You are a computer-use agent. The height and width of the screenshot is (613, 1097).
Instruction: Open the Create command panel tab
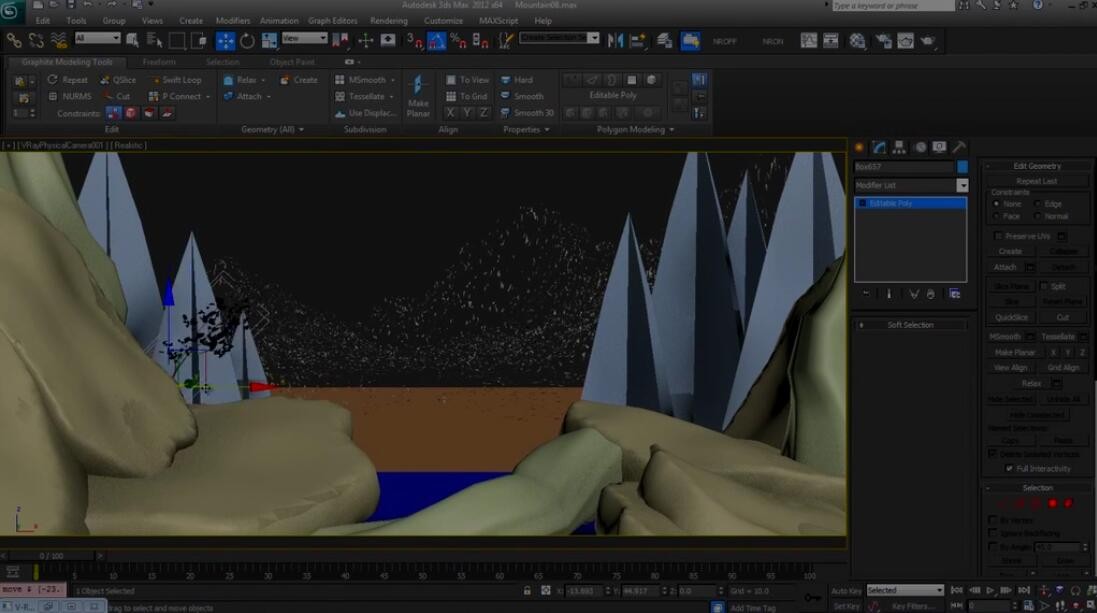pyautogui.click(x=859, y=147)
